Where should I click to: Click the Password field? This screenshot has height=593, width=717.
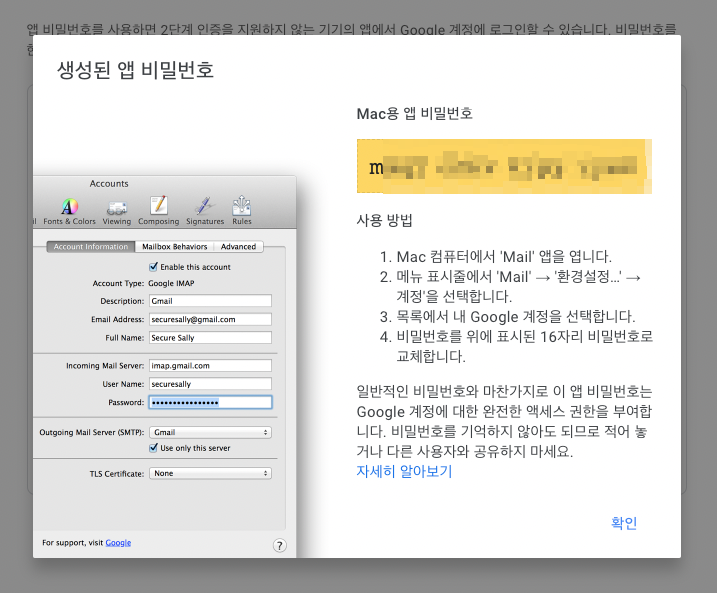[x=210, y=402]
